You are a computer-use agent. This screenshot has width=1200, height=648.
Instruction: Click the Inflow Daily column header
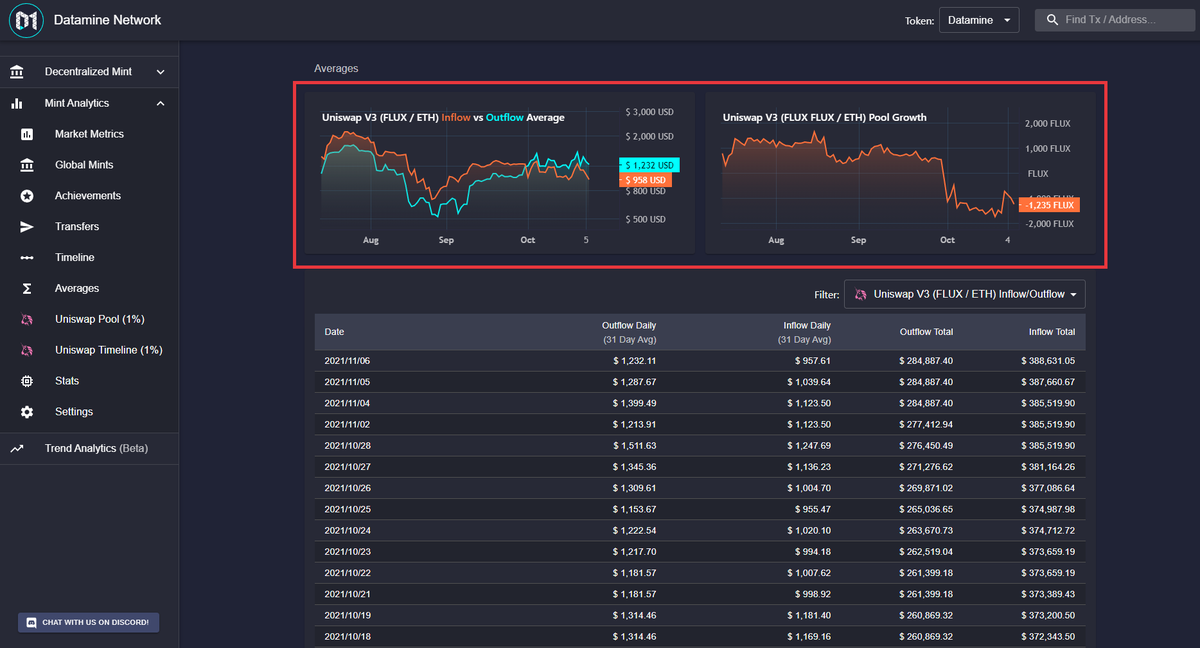(x=803, y=332)
